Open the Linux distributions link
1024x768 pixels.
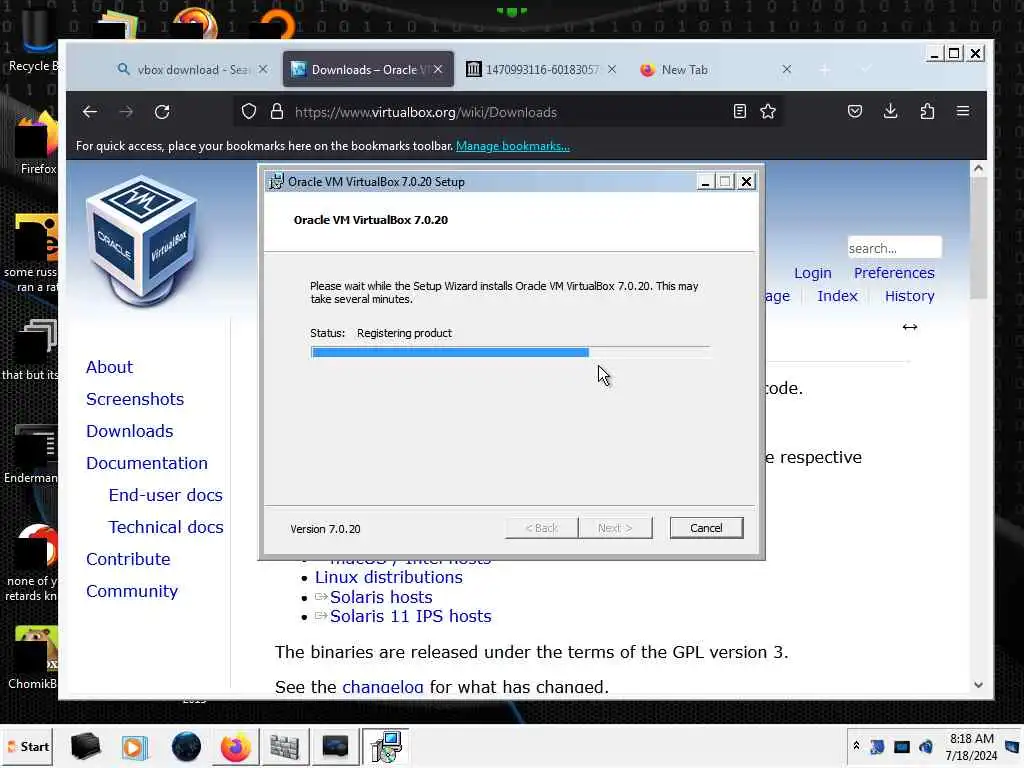(x=389, y=577)
